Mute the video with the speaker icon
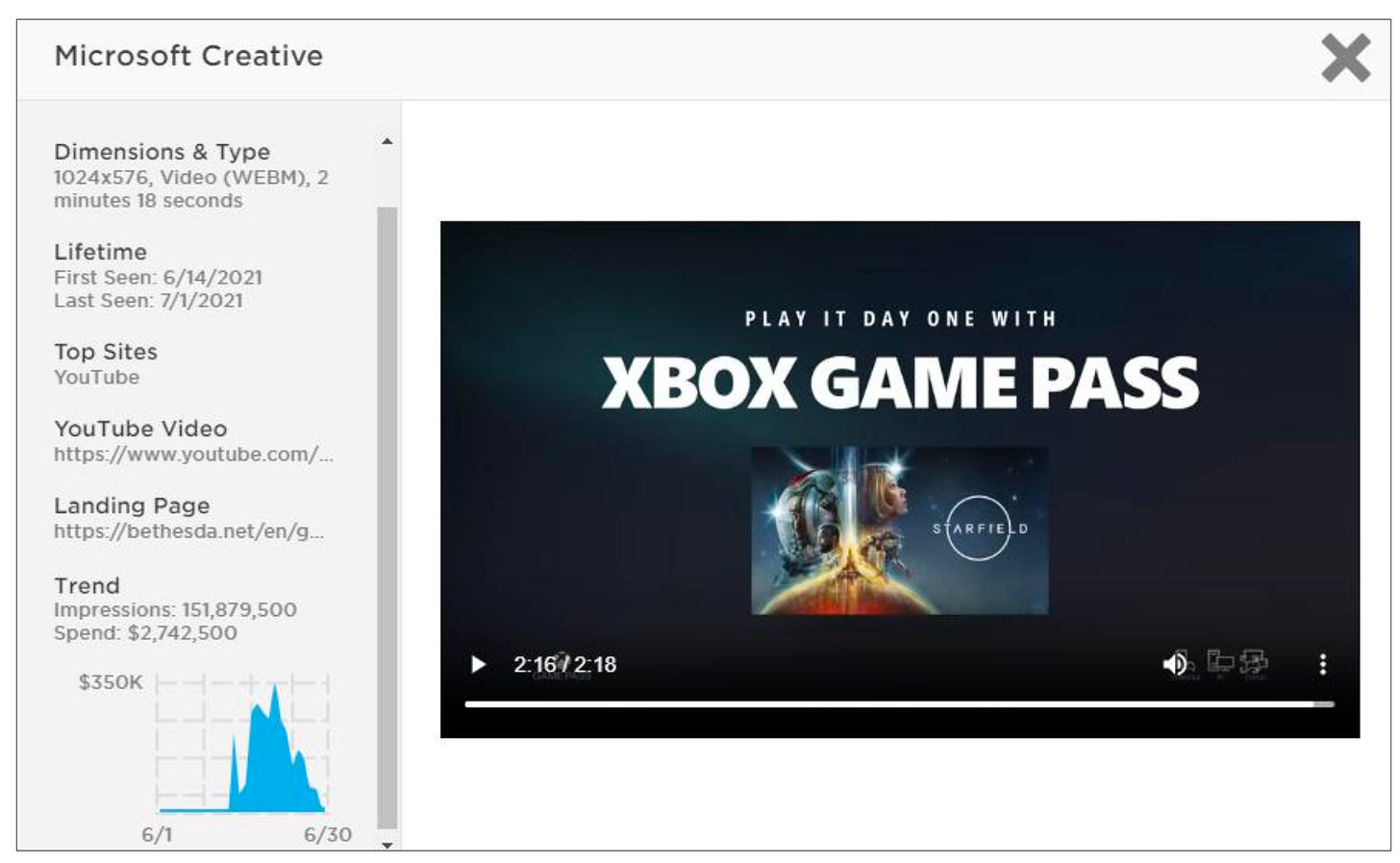The width and height of the screenshot is (1400, 863). 1174,664
